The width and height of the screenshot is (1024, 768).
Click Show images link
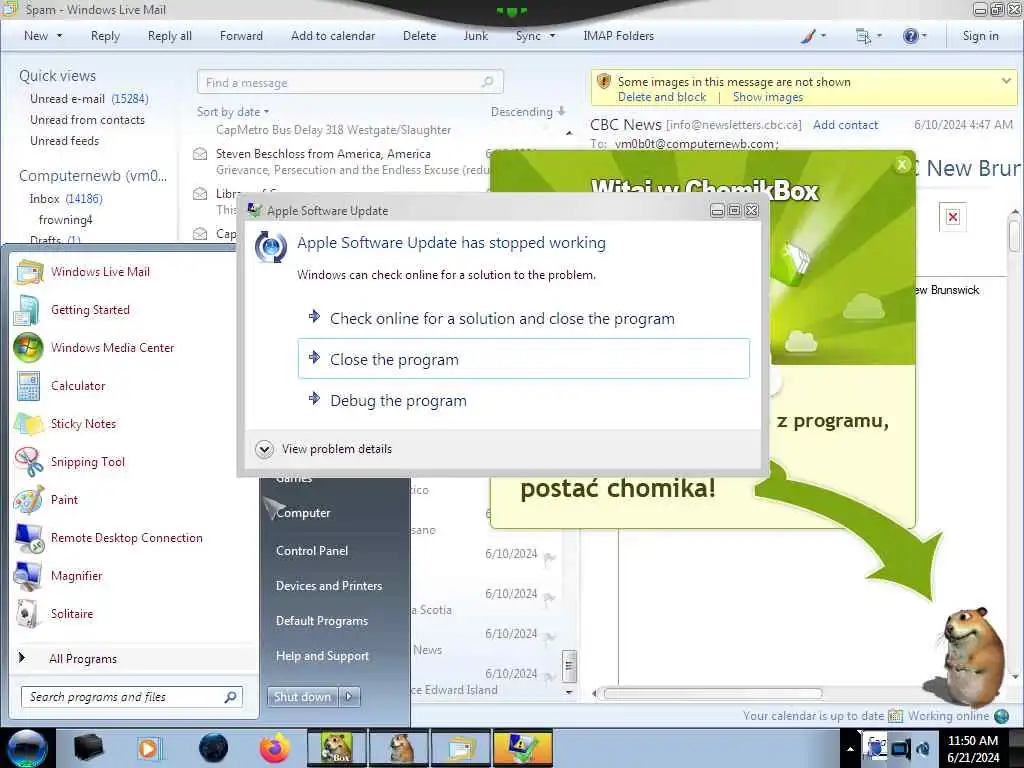click(x=767, y=97)
